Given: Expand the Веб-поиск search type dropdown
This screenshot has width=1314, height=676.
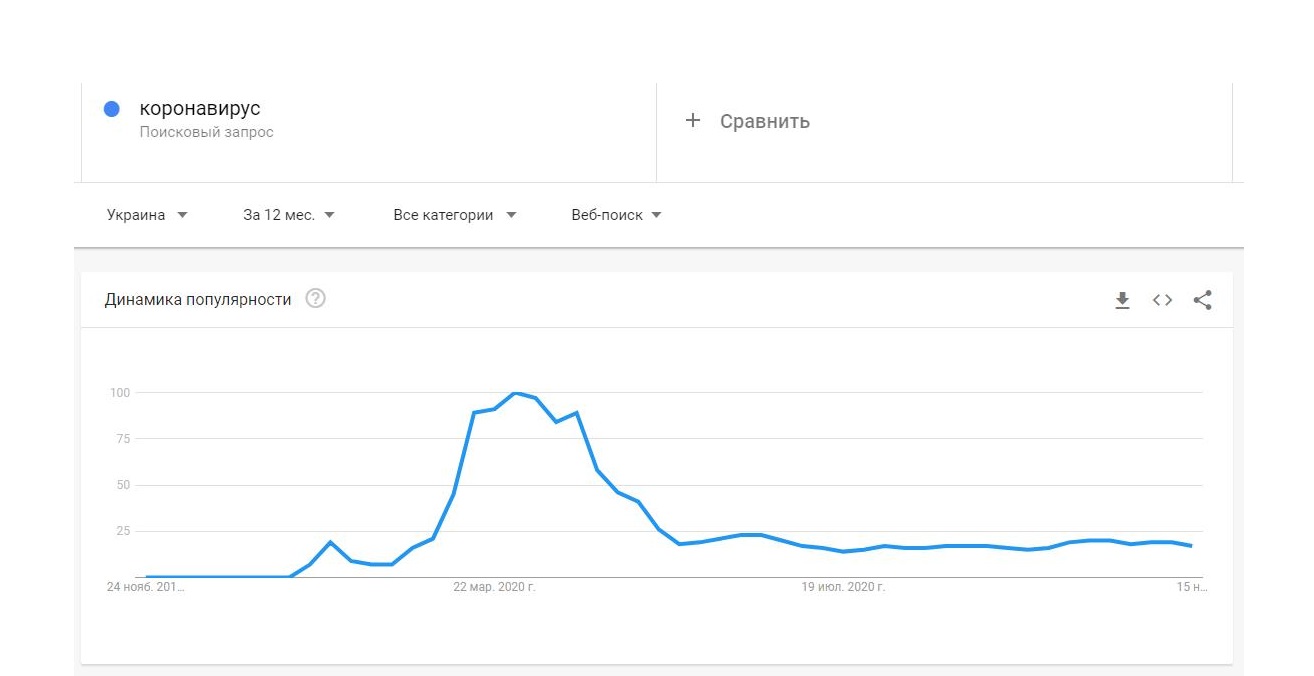Looking at the screenshot, I should (616, 215).
